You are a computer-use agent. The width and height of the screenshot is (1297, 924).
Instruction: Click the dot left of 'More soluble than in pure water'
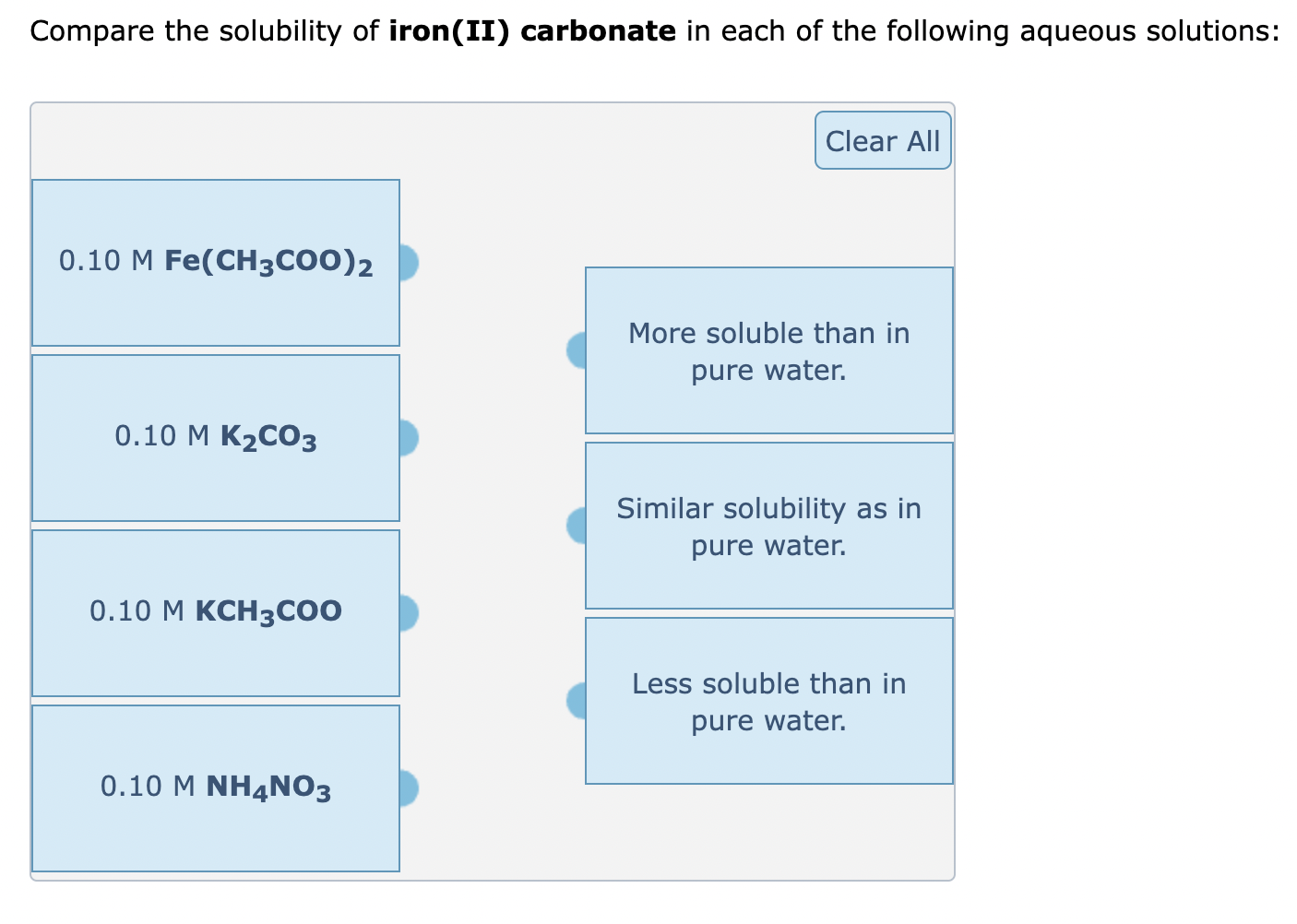pos(577,350)
